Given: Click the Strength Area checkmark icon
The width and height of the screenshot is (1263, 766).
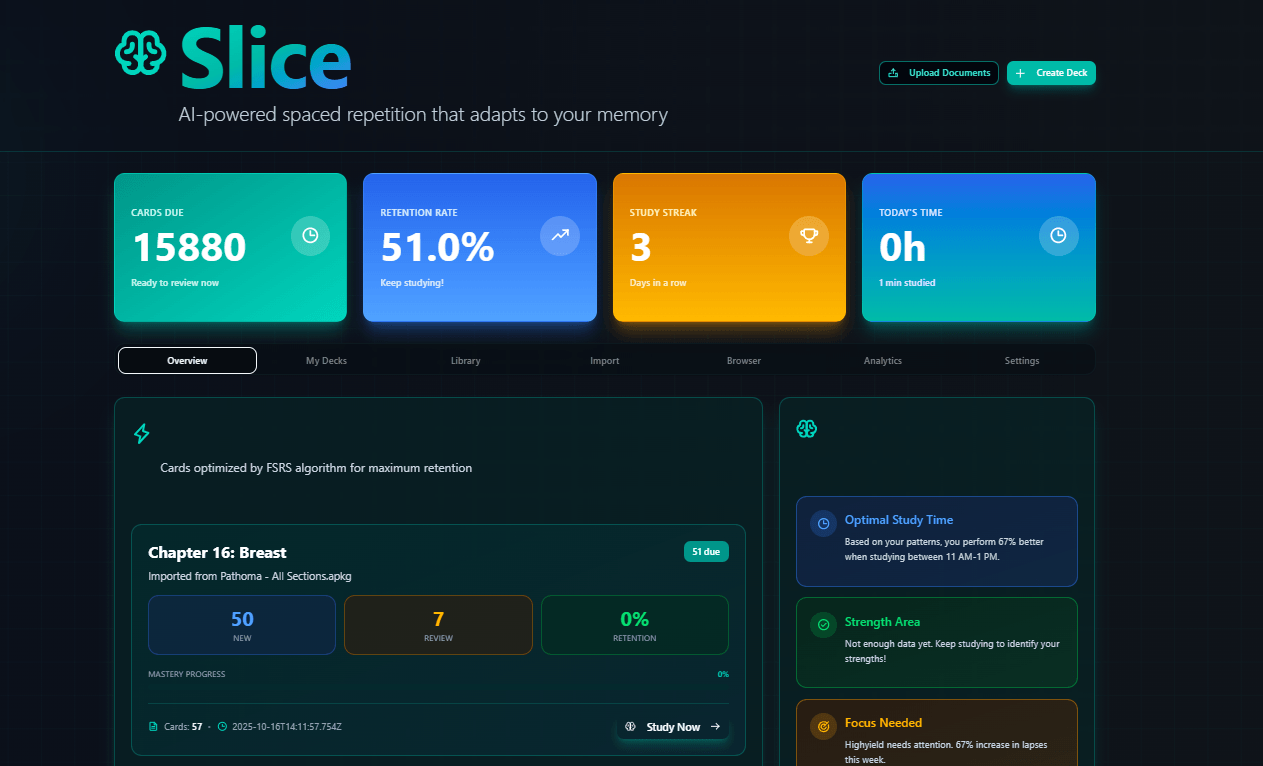Looking at the screenshot, I should click(x=823, y=625).
